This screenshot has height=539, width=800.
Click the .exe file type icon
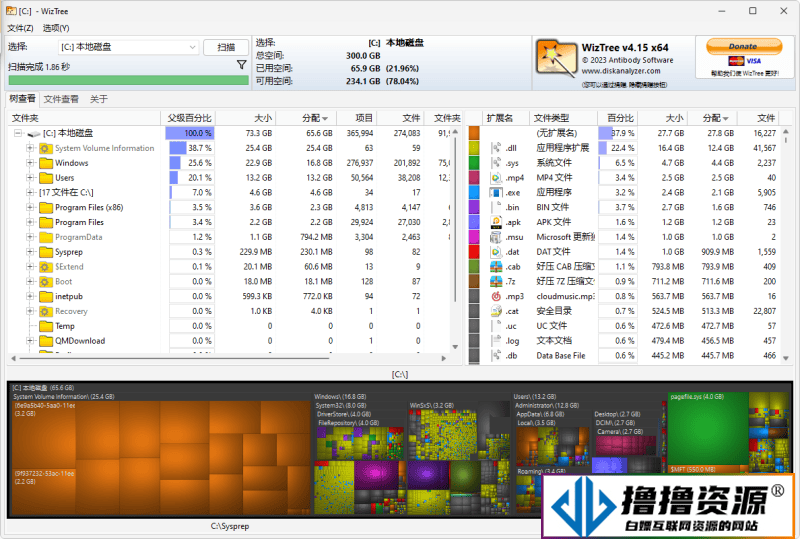pyautogui.click(x=496, y=192)
